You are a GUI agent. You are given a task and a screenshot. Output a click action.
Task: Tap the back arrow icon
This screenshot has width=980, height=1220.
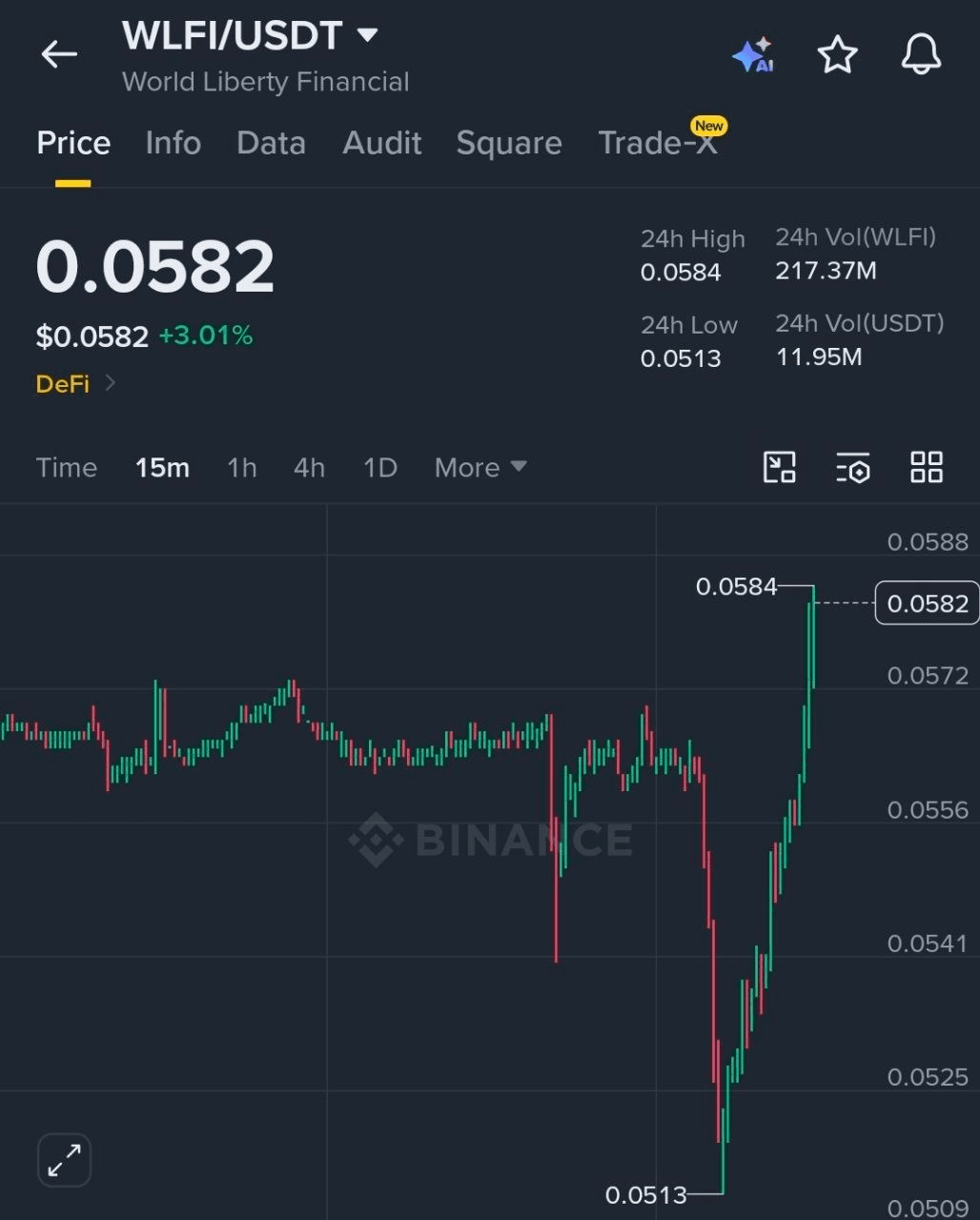click(x=59, y=54)
